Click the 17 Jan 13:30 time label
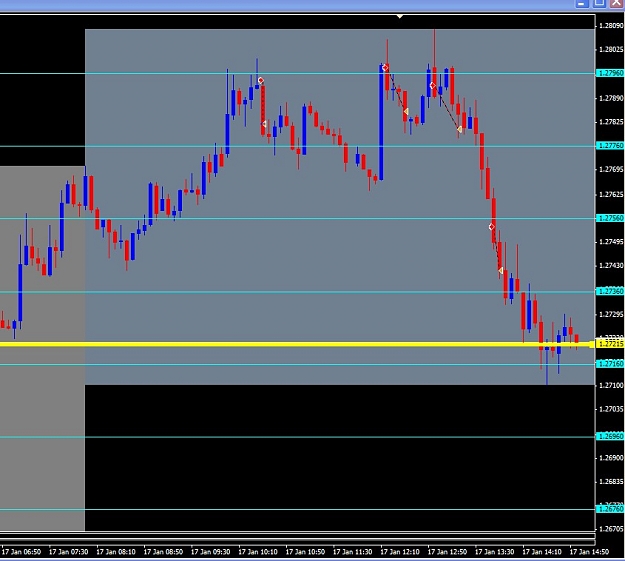 pos(495,552)
